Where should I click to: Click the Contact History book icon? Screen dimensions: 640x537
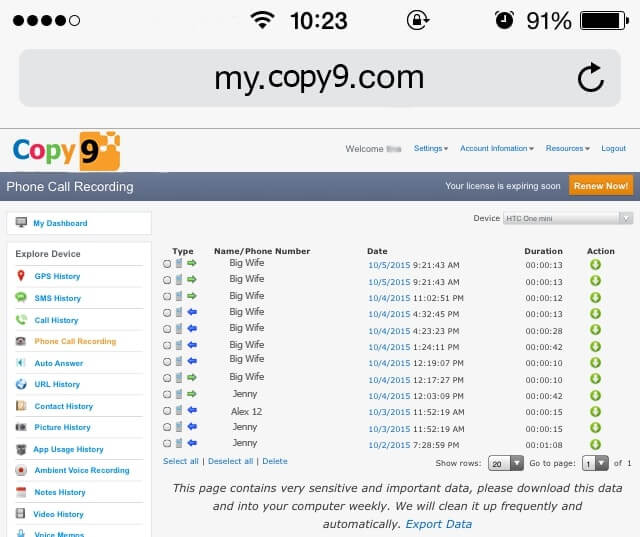pos(21,406)
